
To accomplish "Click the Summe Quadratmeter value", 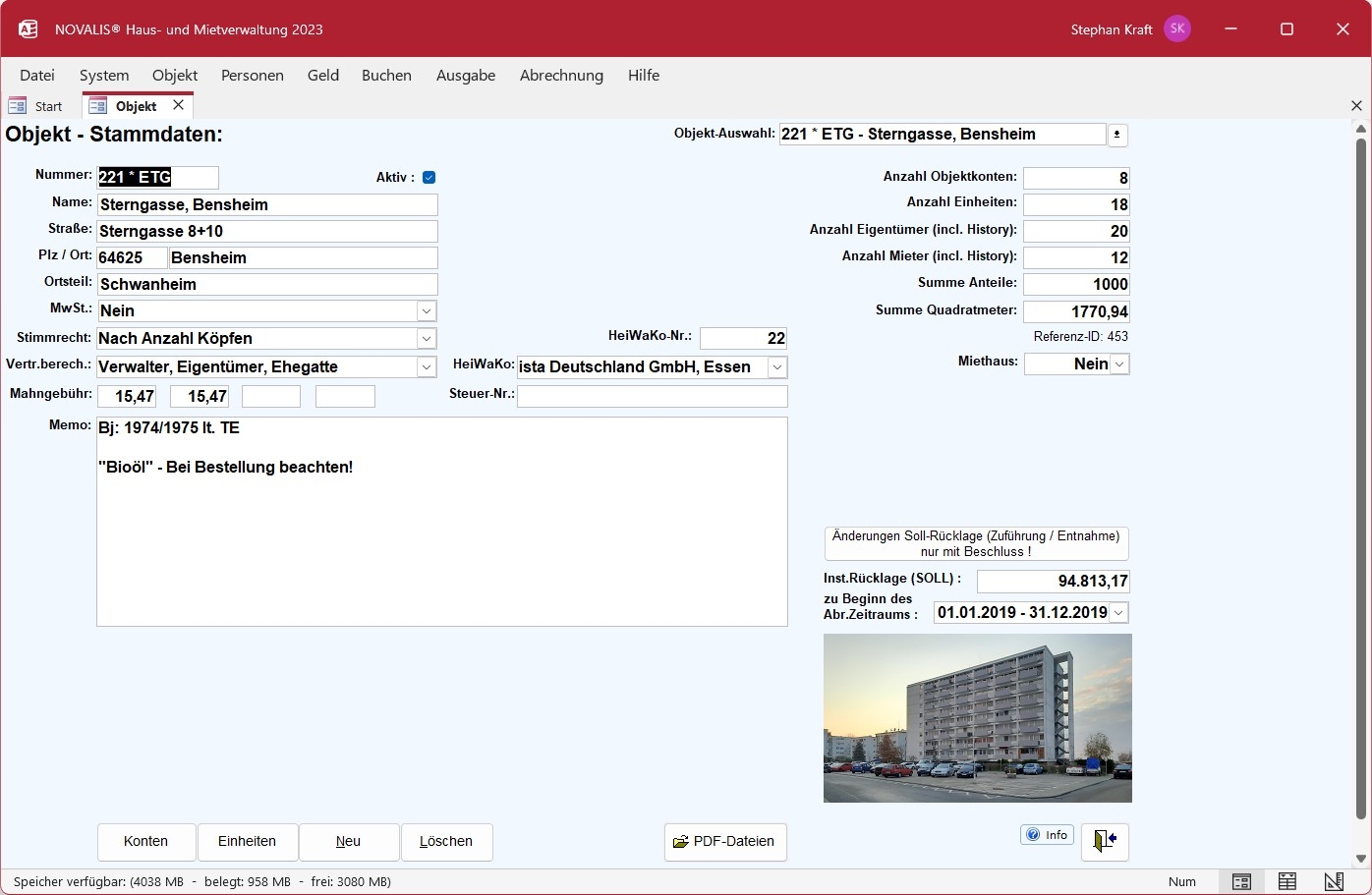I will (1076, 311).
